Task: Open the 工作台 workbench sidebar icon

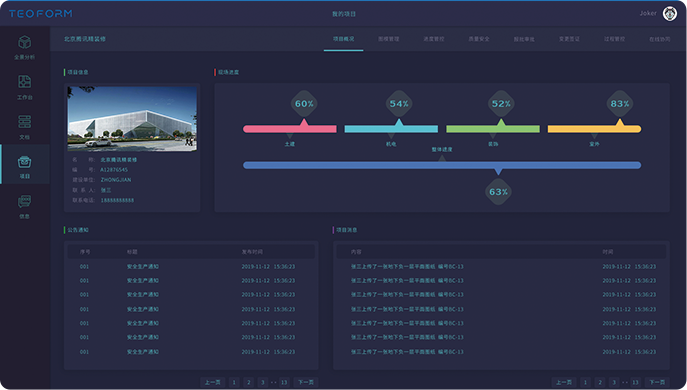Action: (25, 82)
